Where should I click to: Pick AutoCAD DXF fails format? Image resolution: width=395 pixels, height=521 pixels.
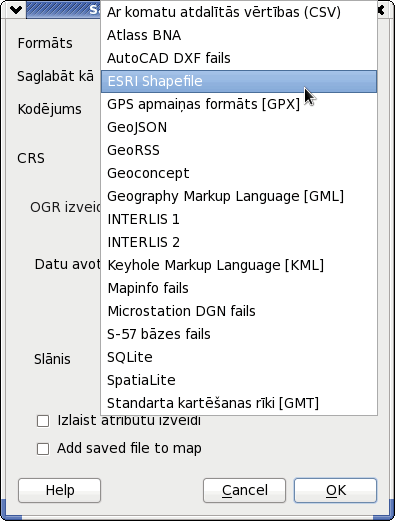click(239, 58)
